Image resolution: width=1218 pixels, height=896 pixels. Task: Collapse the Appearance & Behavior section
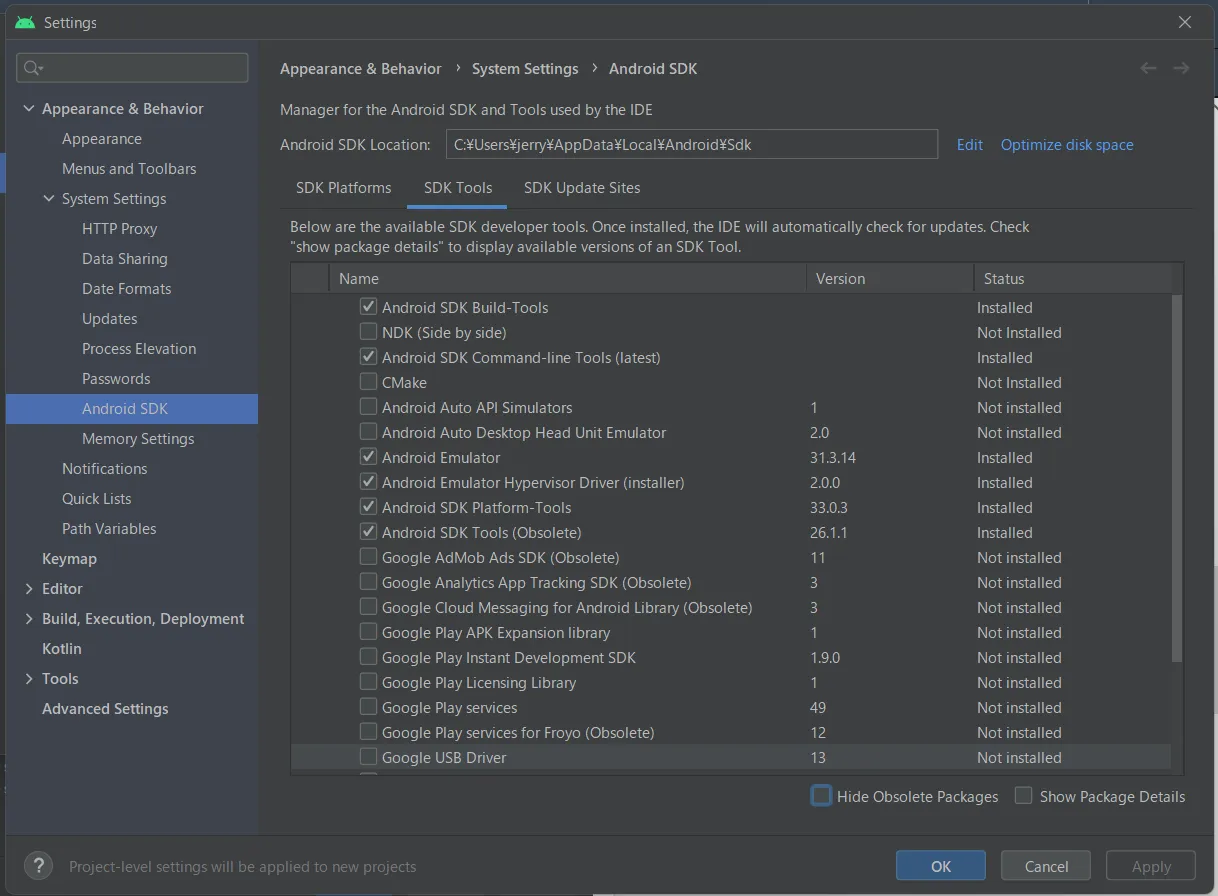pyautogui.click(x=28, y=109)
